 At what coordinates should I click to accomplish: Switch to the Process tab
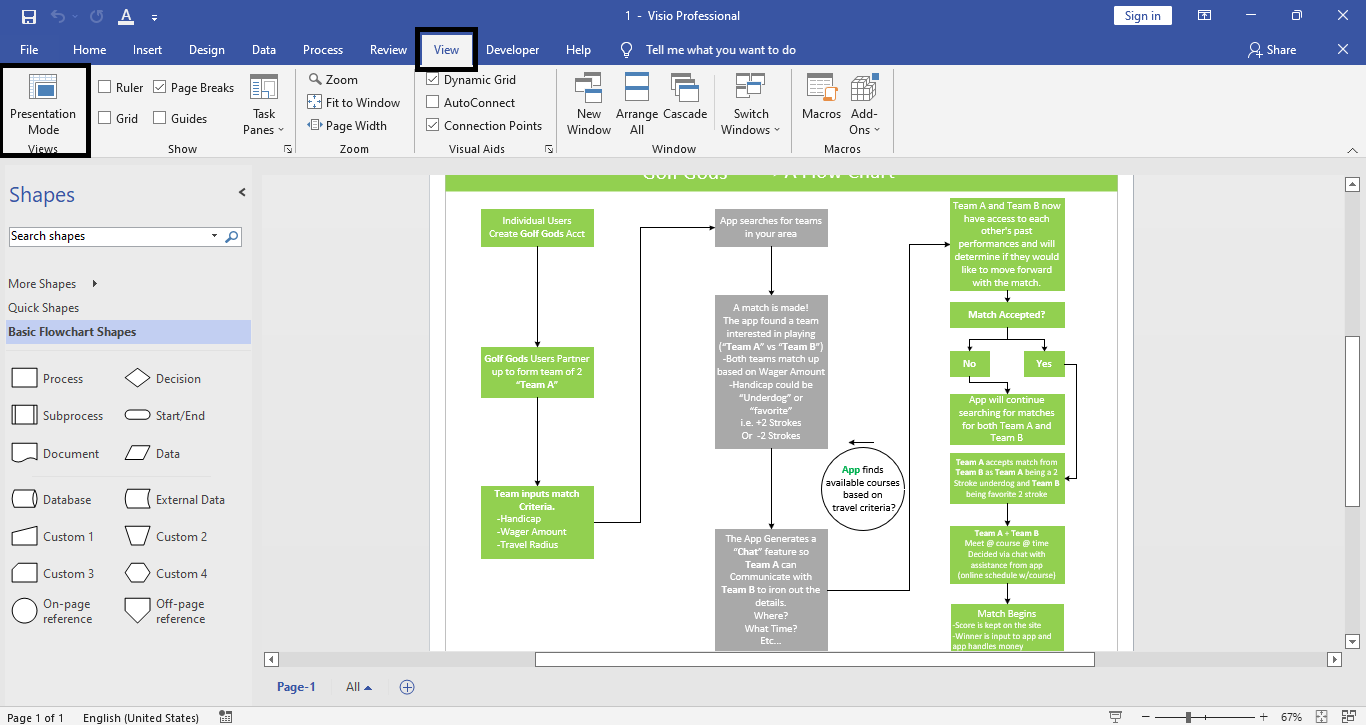click(323, 50)
